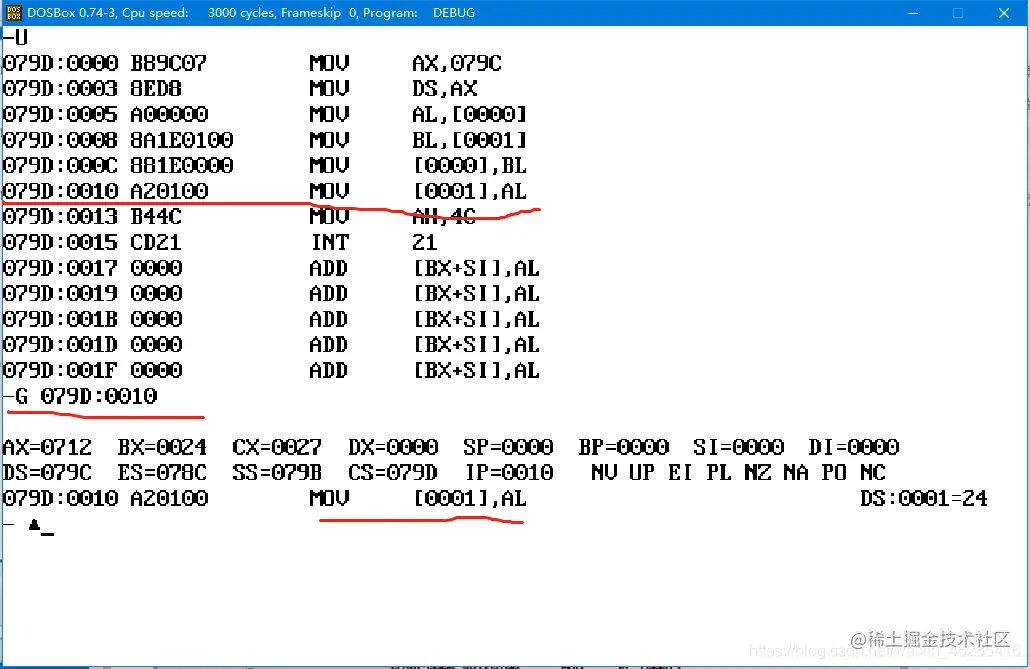Click the ADD line at 079D:0017
This screenshot has width=1030, height=669.
tap(271, 267)
